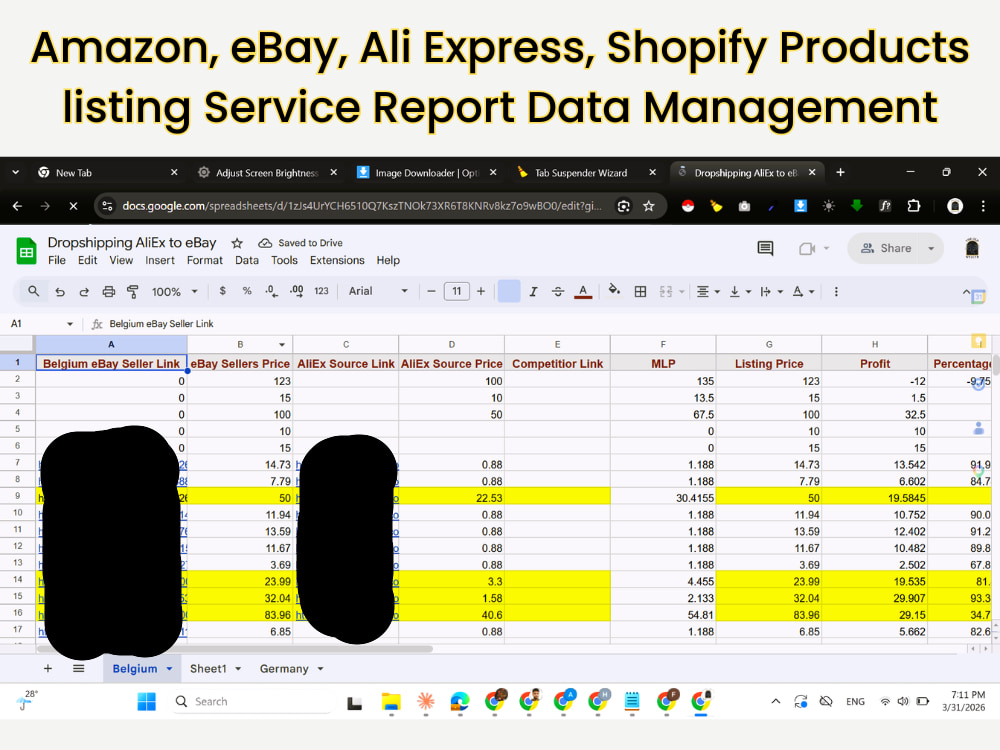This screenshot has width=1000, height=750.
Task: Format as currency with dollar icon
Action: pyautogui.click(x=222, y=291)
